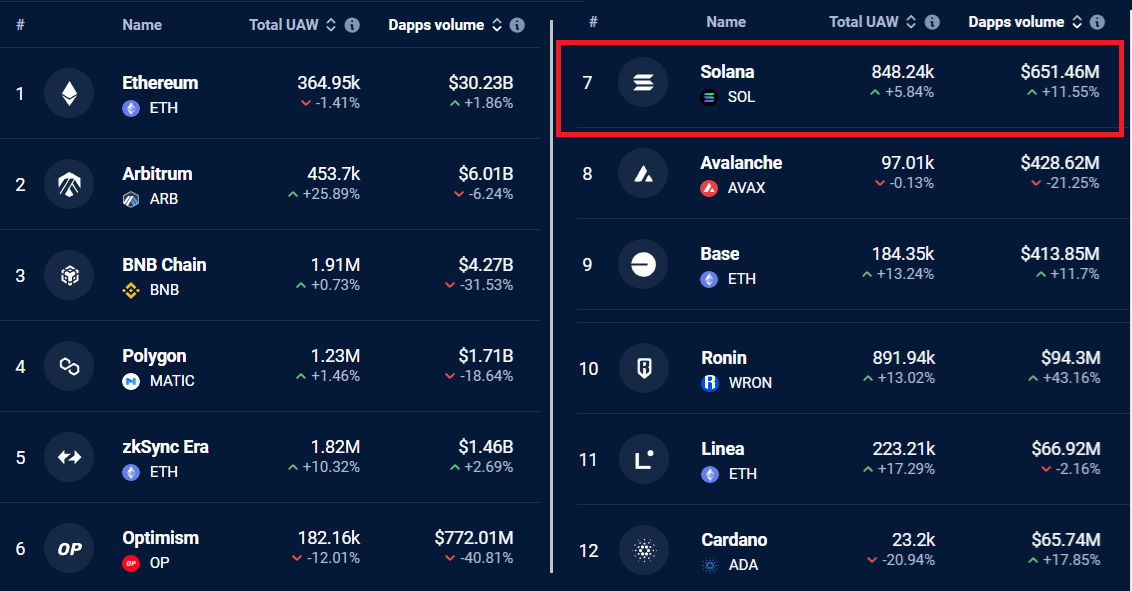Click the BNB Chain cube logo
Image resolution: width=1132 pixels, height=591 pixels.
click(69, 275)
